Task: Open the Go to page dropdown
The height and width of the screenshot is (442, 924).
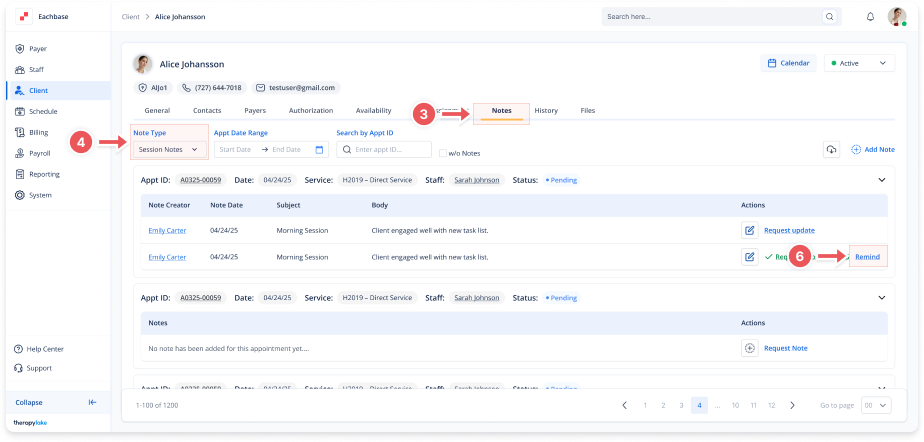Action: pyautogui.click(x=875, y=405)
